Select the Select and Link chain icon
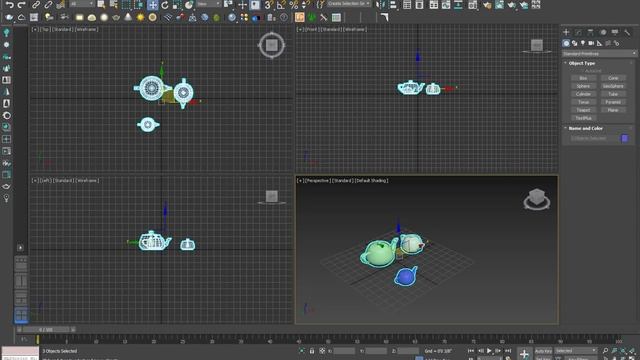Image resolution: width=640 pixels, height=360 pixels. (36, 4)
